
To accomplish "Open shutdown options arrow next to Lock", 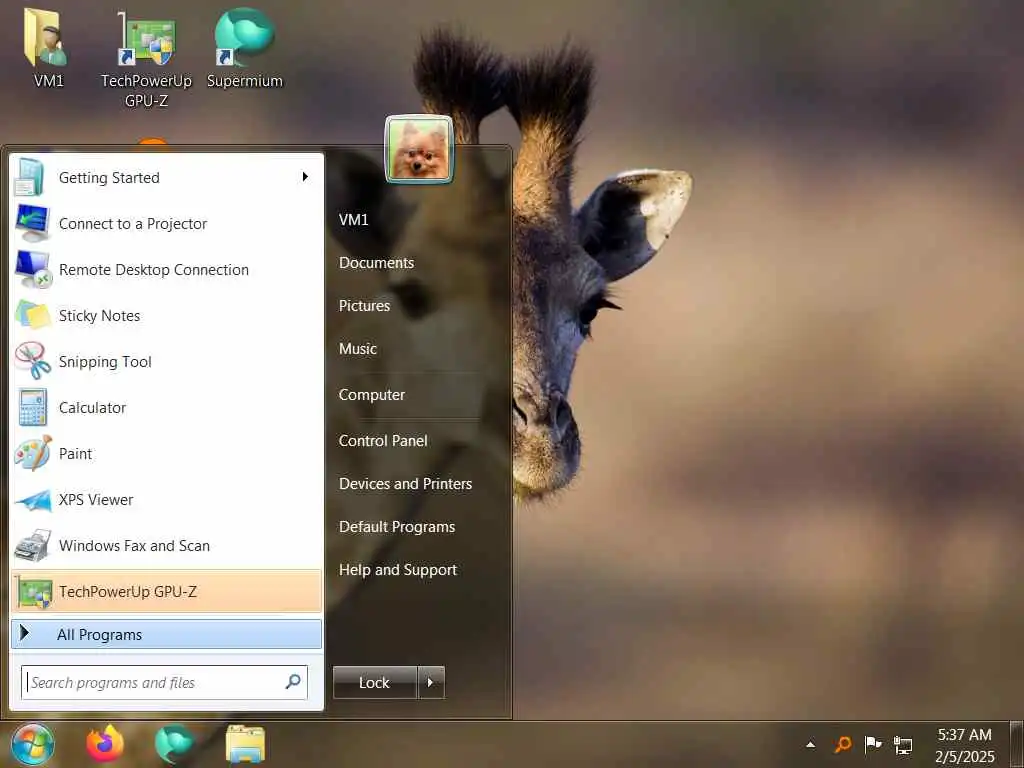I will coord(431,682).
